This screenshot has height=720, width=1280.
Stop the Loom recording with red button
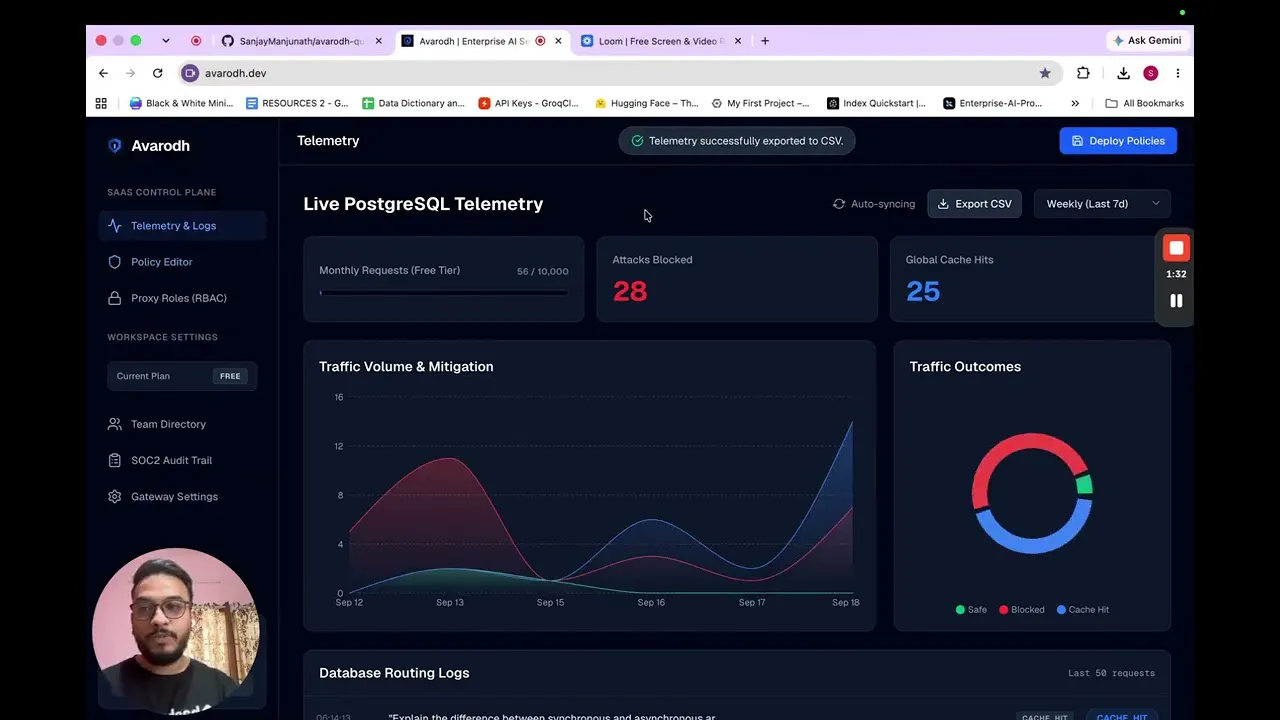click(1176, 248)
